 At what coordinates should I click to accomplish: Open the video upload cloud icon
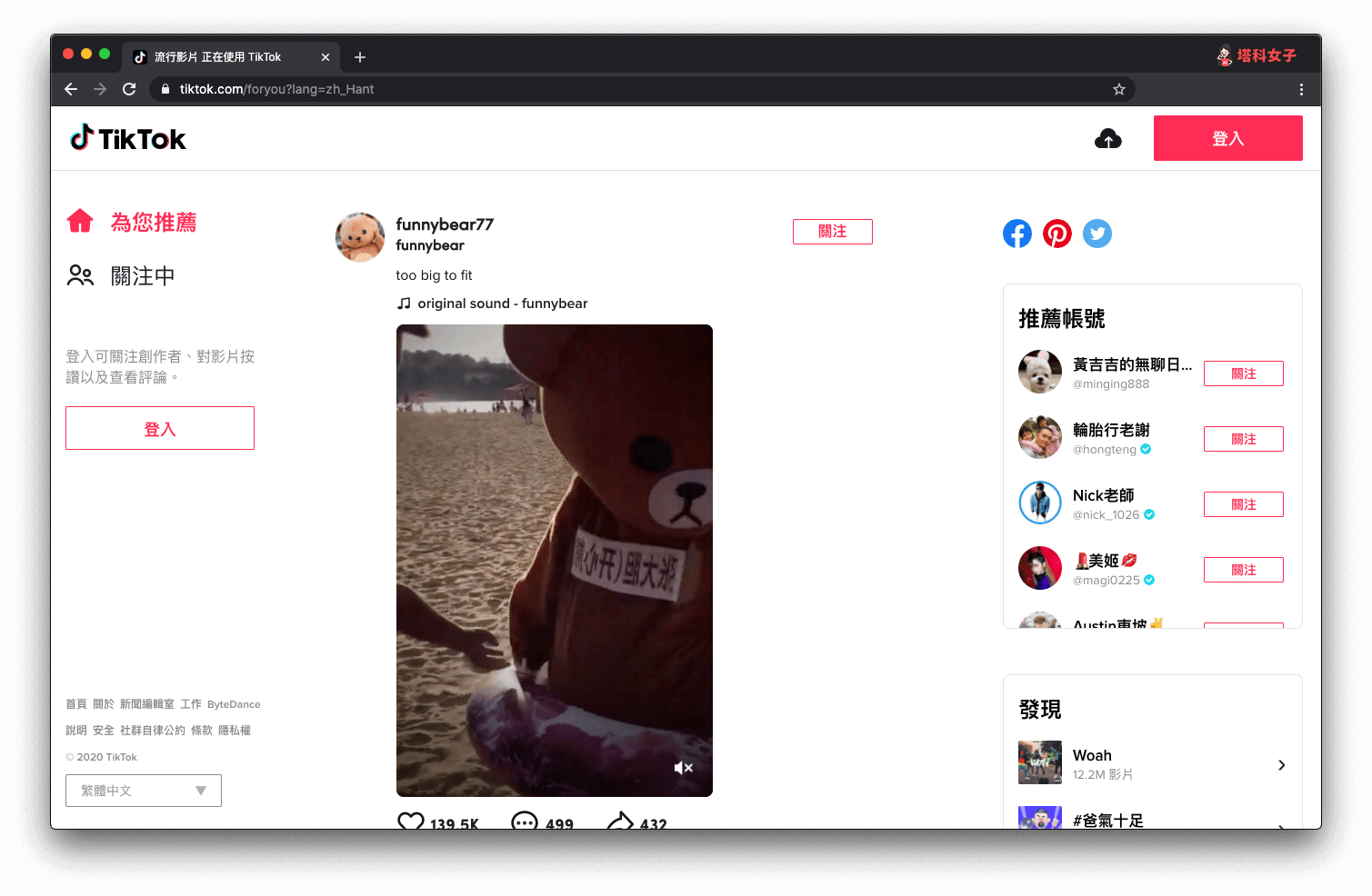pos(1108,137)
